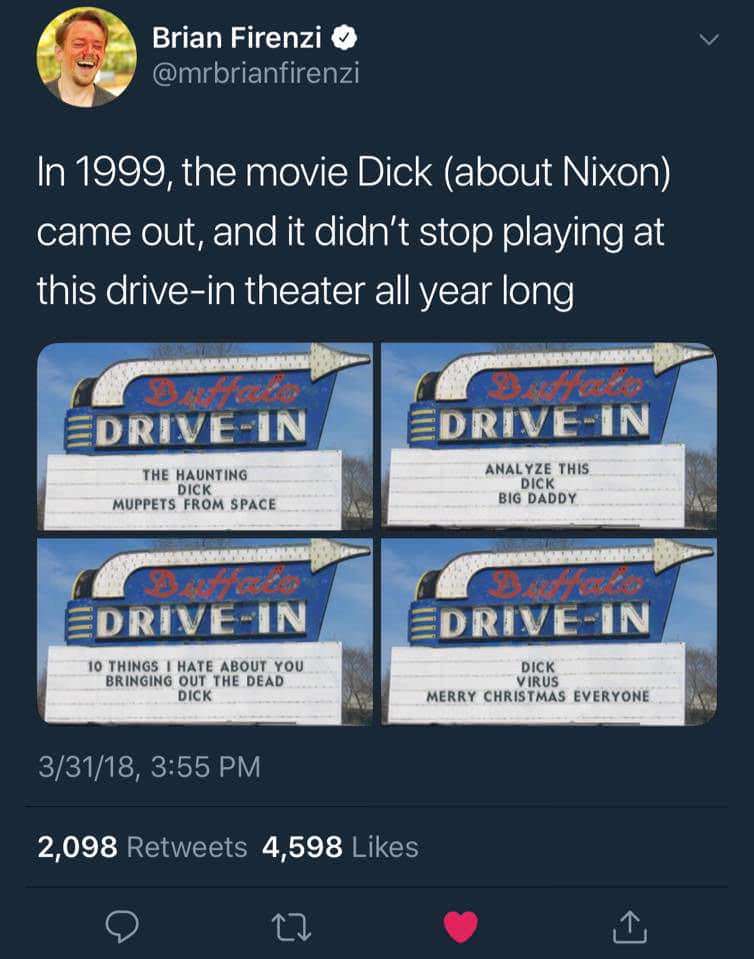This screenshot has width=754, height=959.
Task: Tap the Big Daddy marquee line
Action: point(538,498)
